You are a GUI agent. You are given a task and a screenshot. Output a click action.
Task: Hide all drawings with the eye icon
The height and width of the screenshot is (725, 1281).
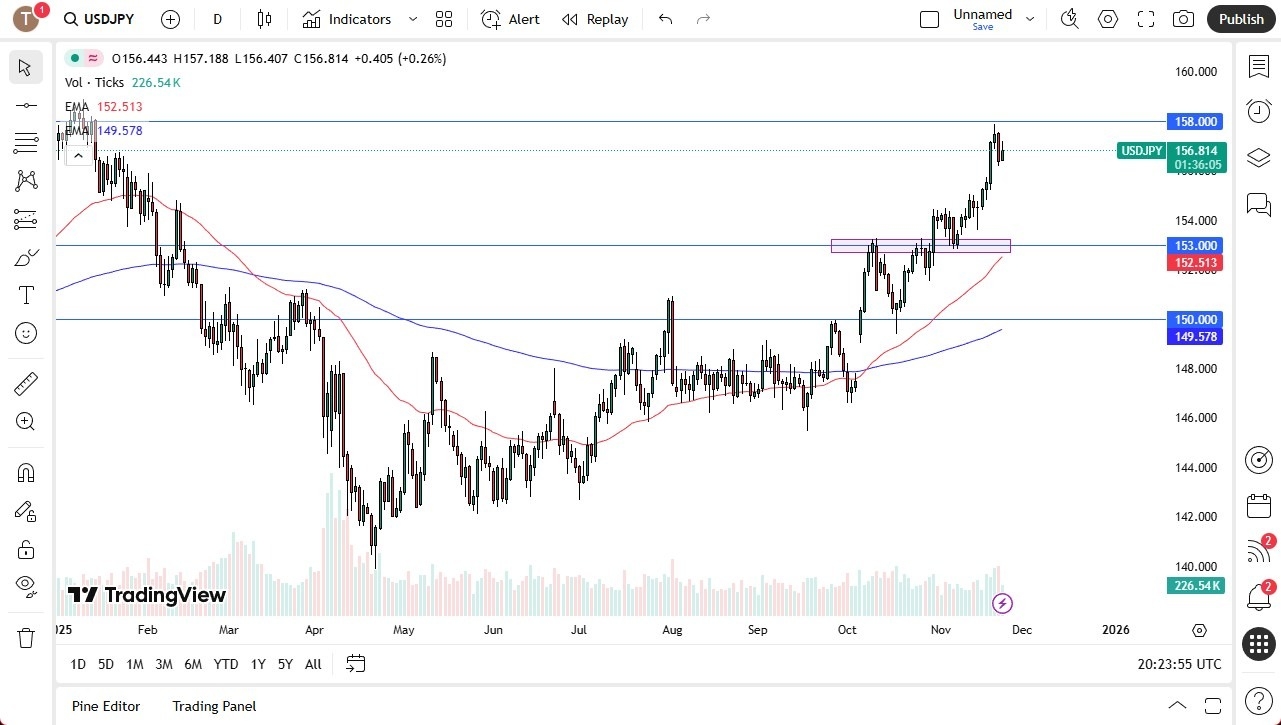coord(25,586)
